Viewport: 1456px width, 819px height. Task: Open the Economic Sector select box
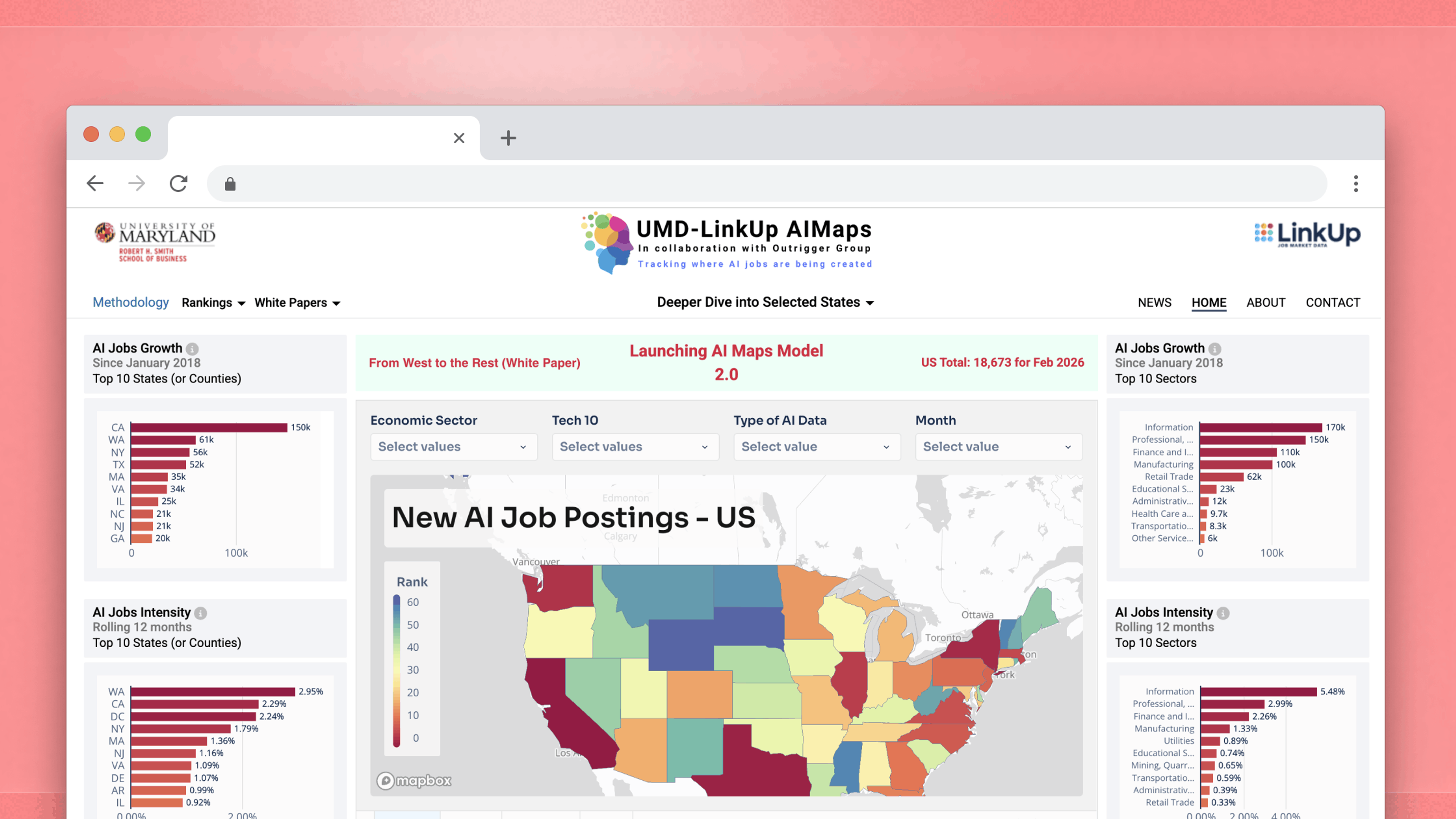[454, 447]
